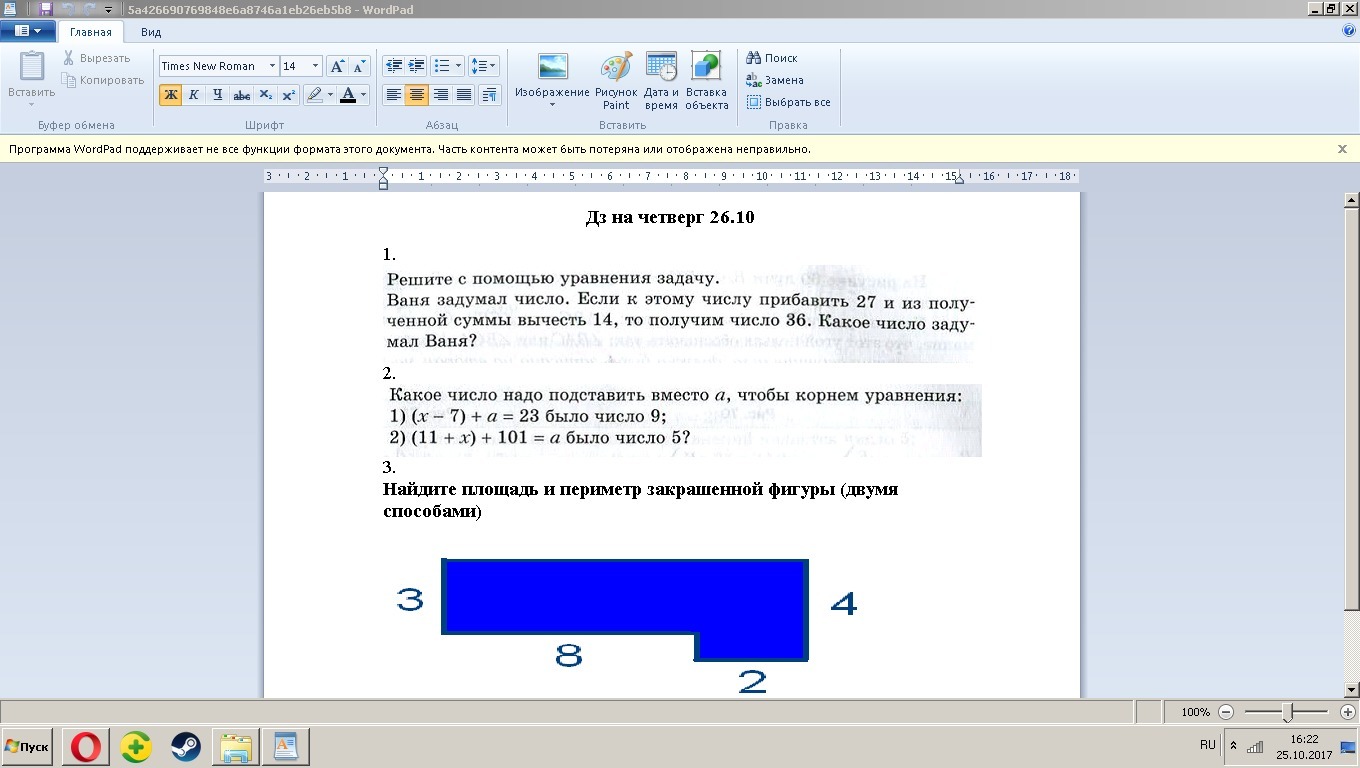Open the file explorer taskbar icon

coord(236,747)
